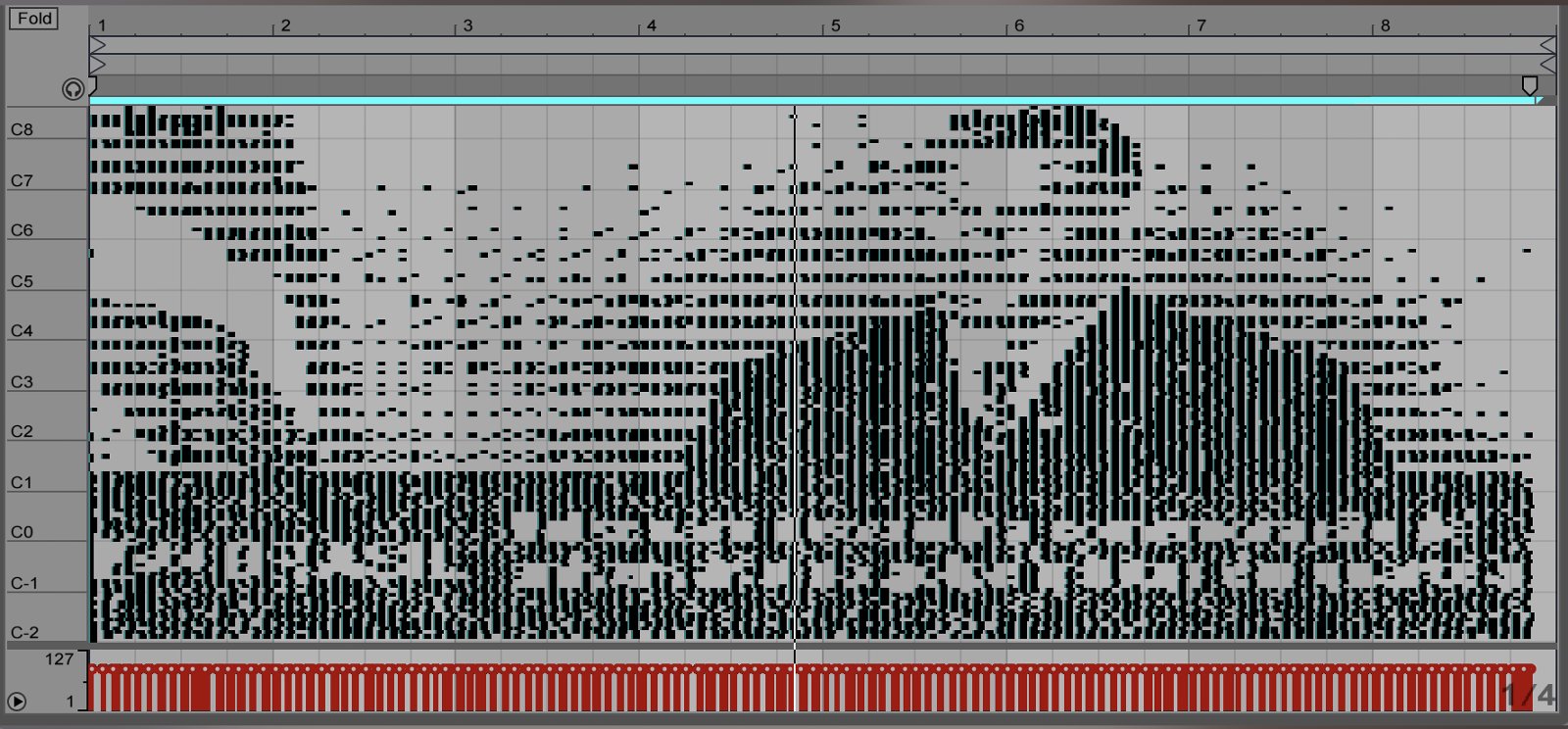Click bar 2 in the beat ruler
Viewport: 1568px width, 729px height.
click(x=285, y=24)
